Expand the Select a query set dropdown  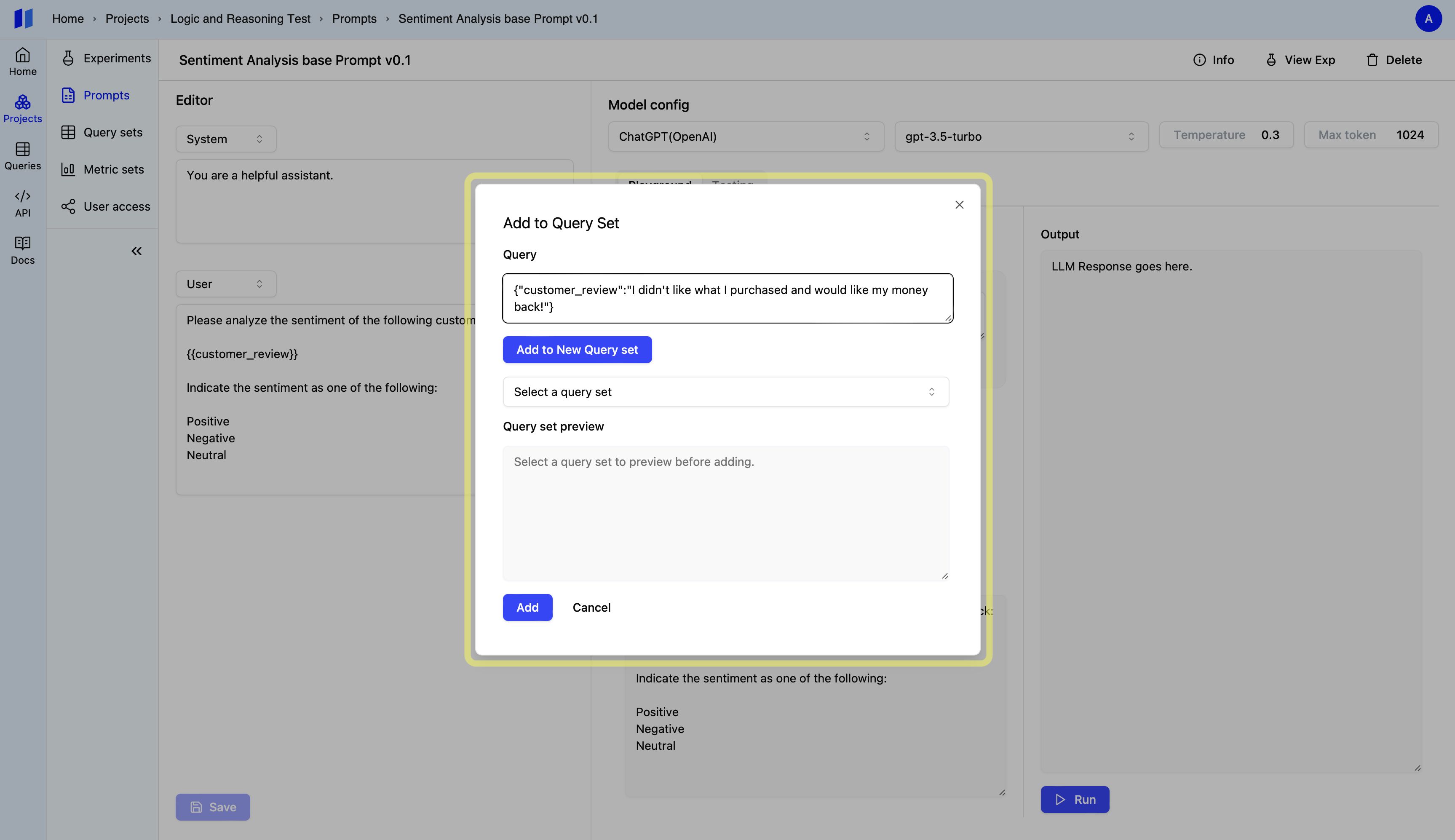pos(725,392)
